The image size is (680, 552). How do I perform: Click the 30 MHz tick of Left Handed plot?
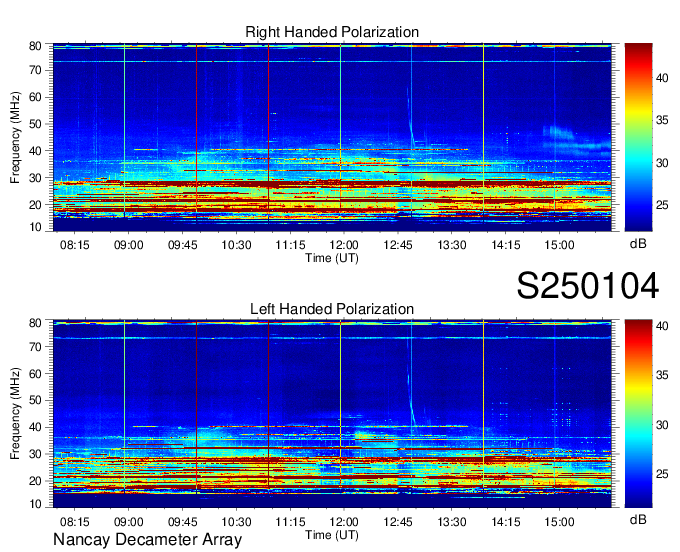click(35, 454)
